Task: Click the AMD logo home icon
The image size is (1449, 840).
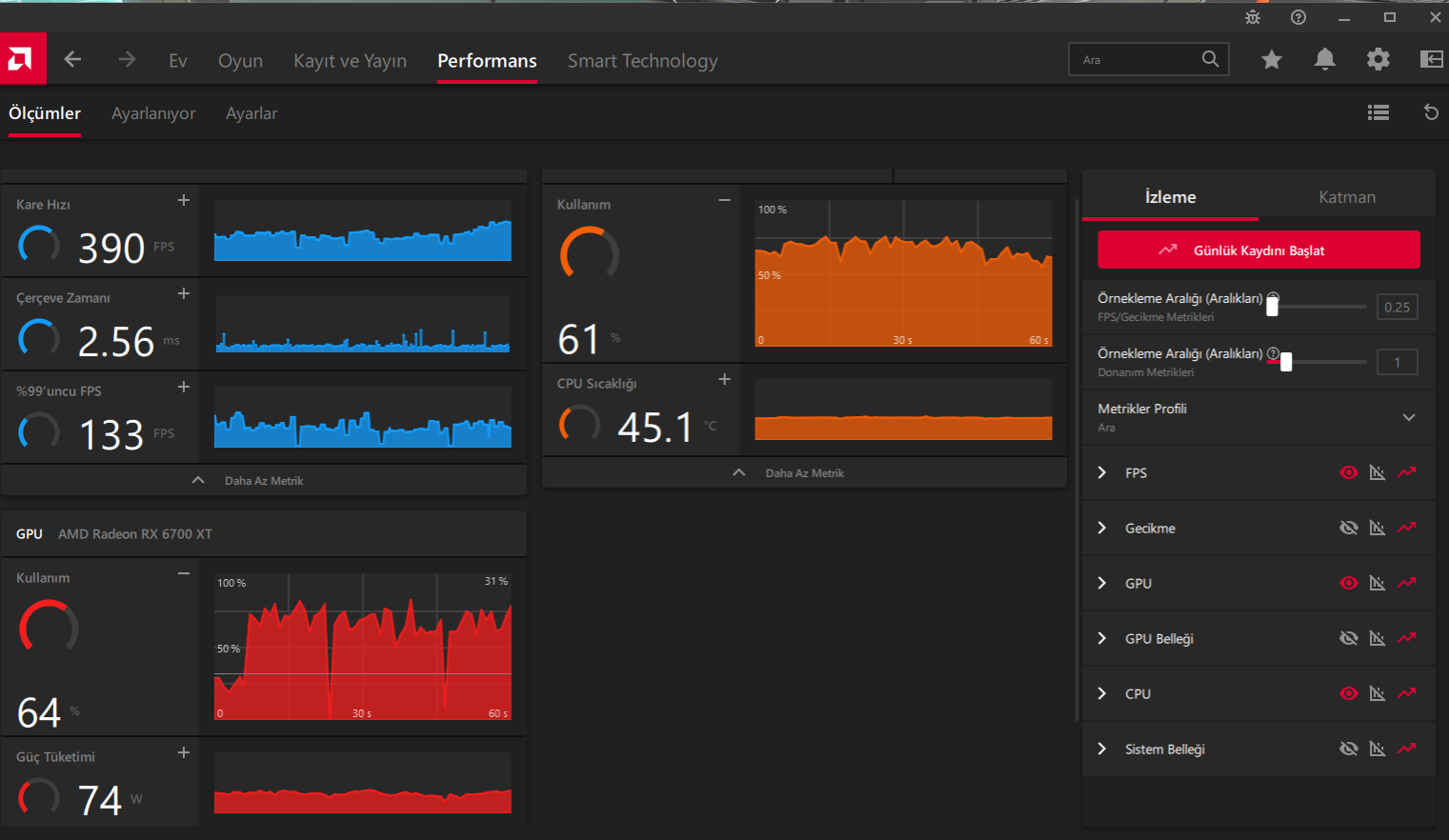Action: (x=23, y=60)
